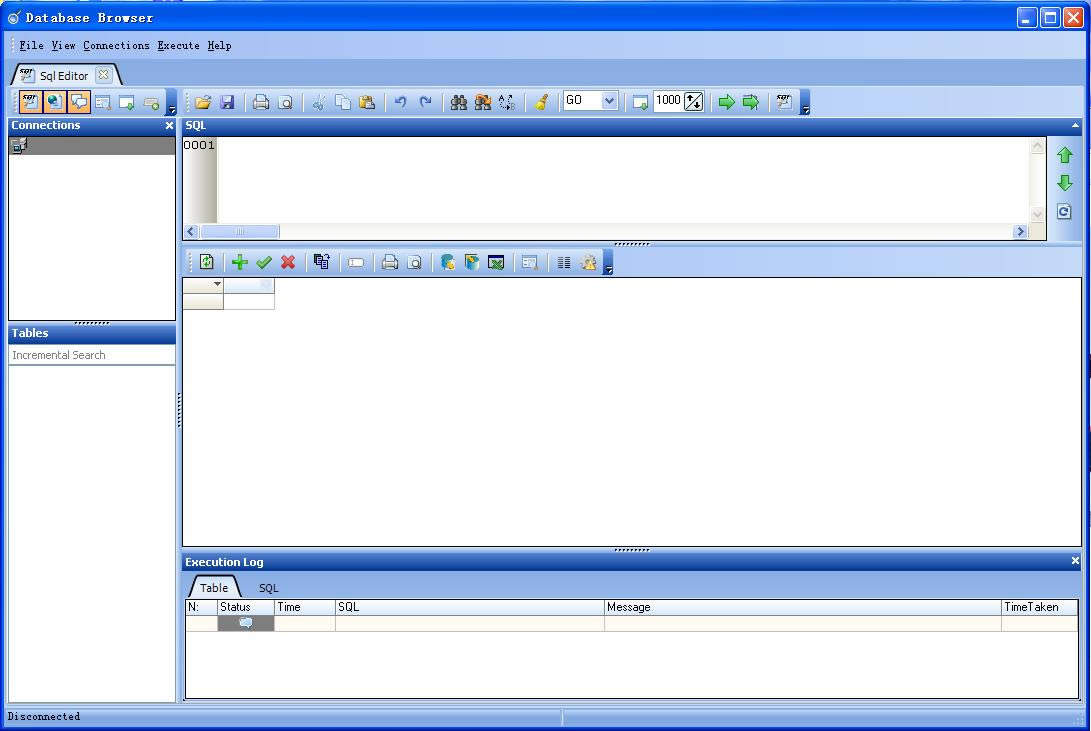
Task: Paste from clipboard icon
Action: click(367, 102)
